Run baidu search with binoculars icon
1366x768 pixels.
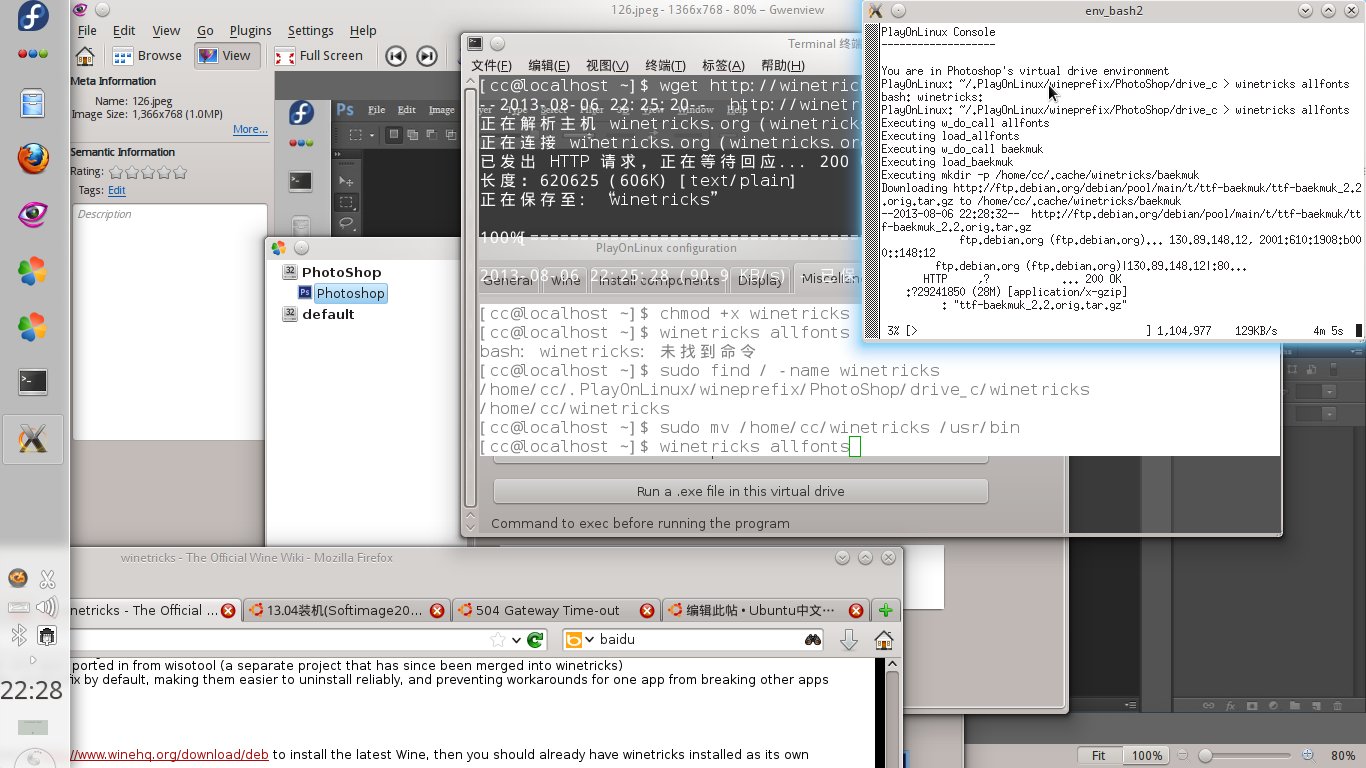coord(813,640)
